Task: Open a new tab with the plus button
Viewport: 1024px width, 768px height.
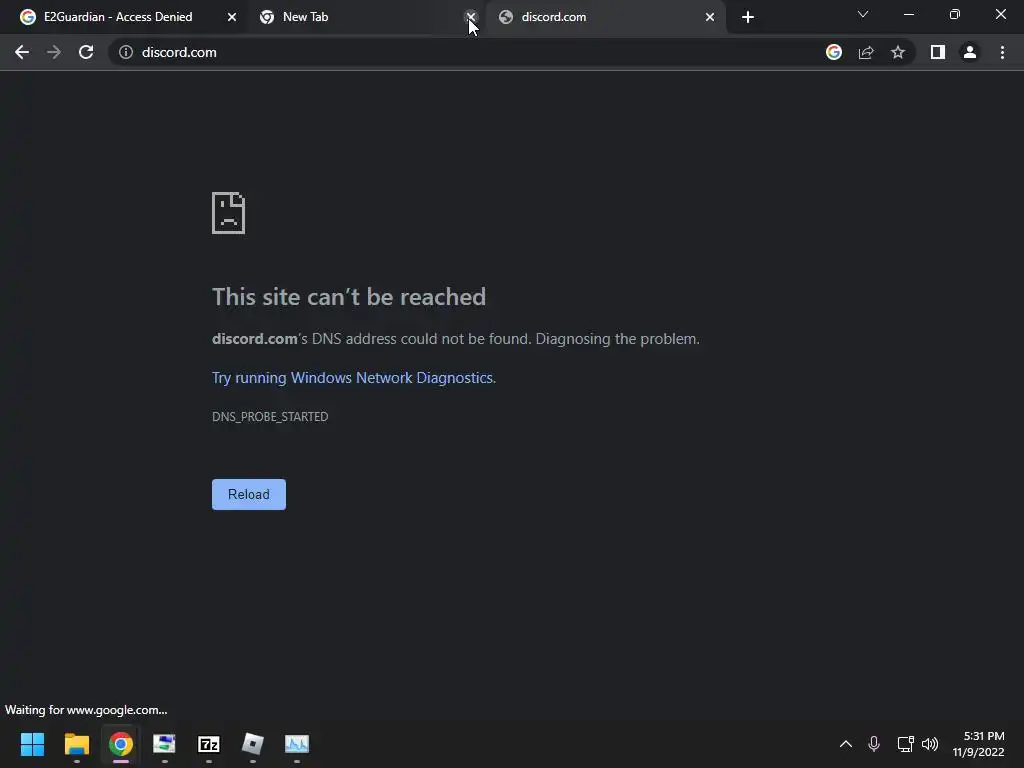Action: click(x=748, y=17)
